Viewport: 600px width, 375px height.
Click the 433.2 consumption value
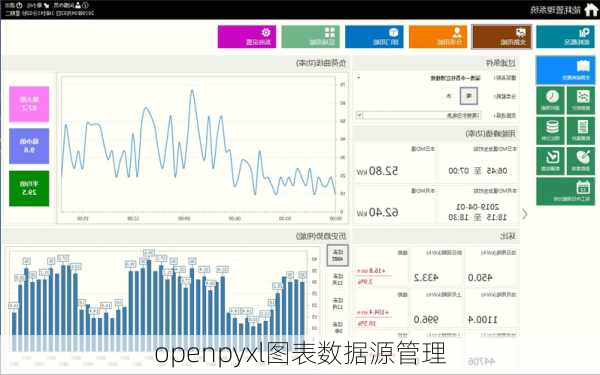pos(426,278)
